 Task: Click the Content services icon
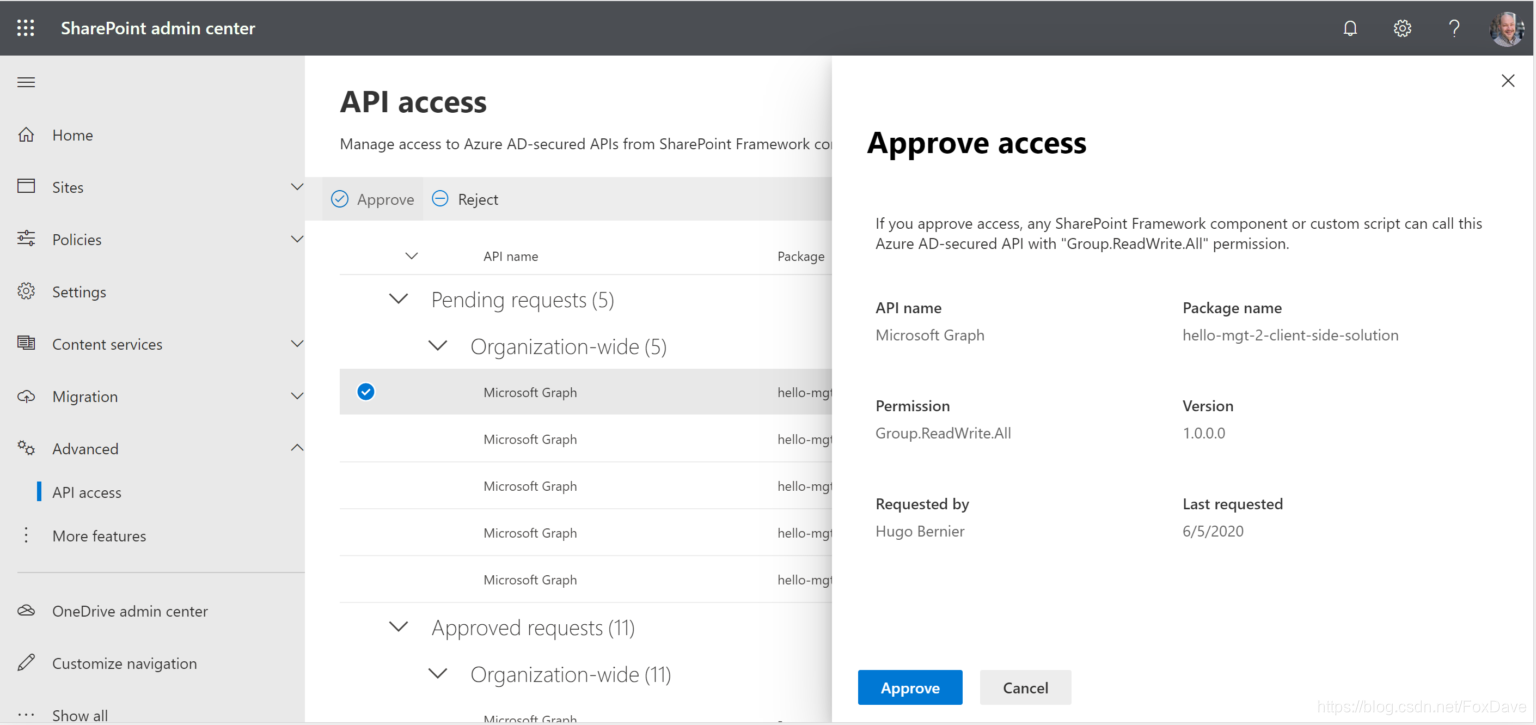27,344
